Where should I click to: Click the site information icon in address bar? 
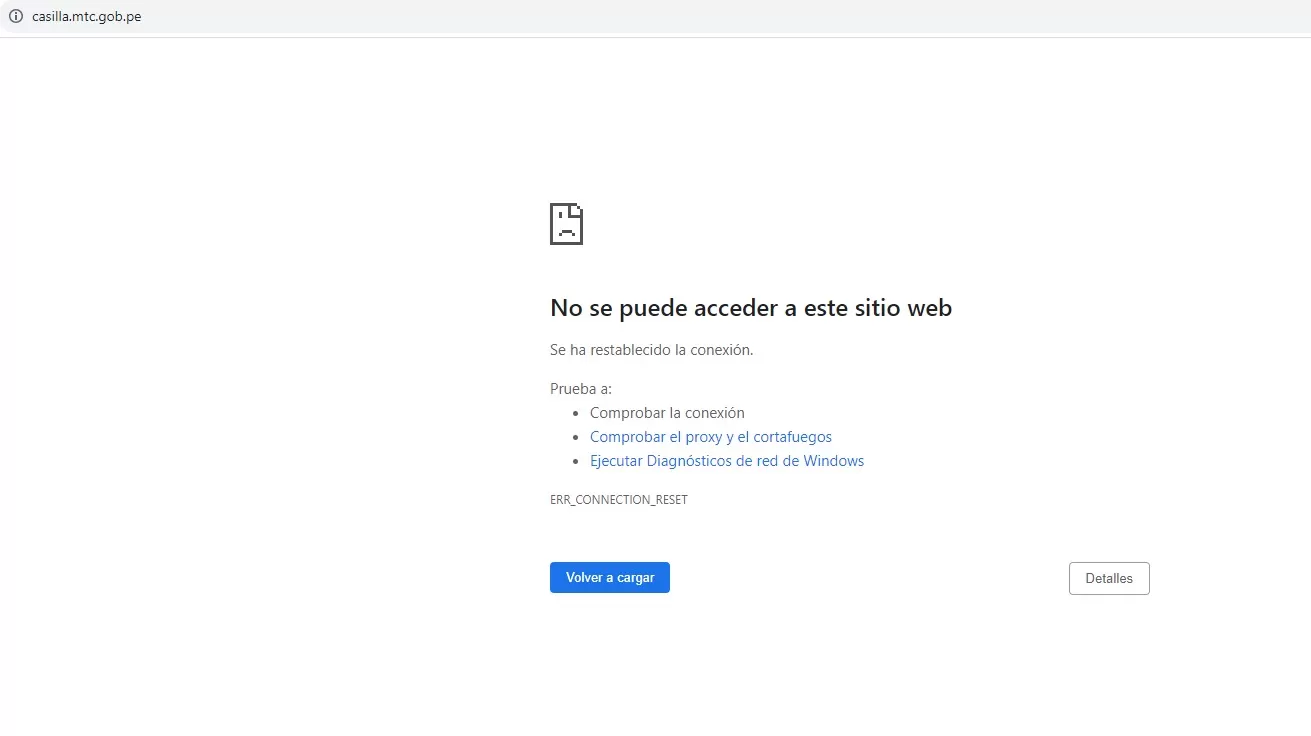pos(16,17)
